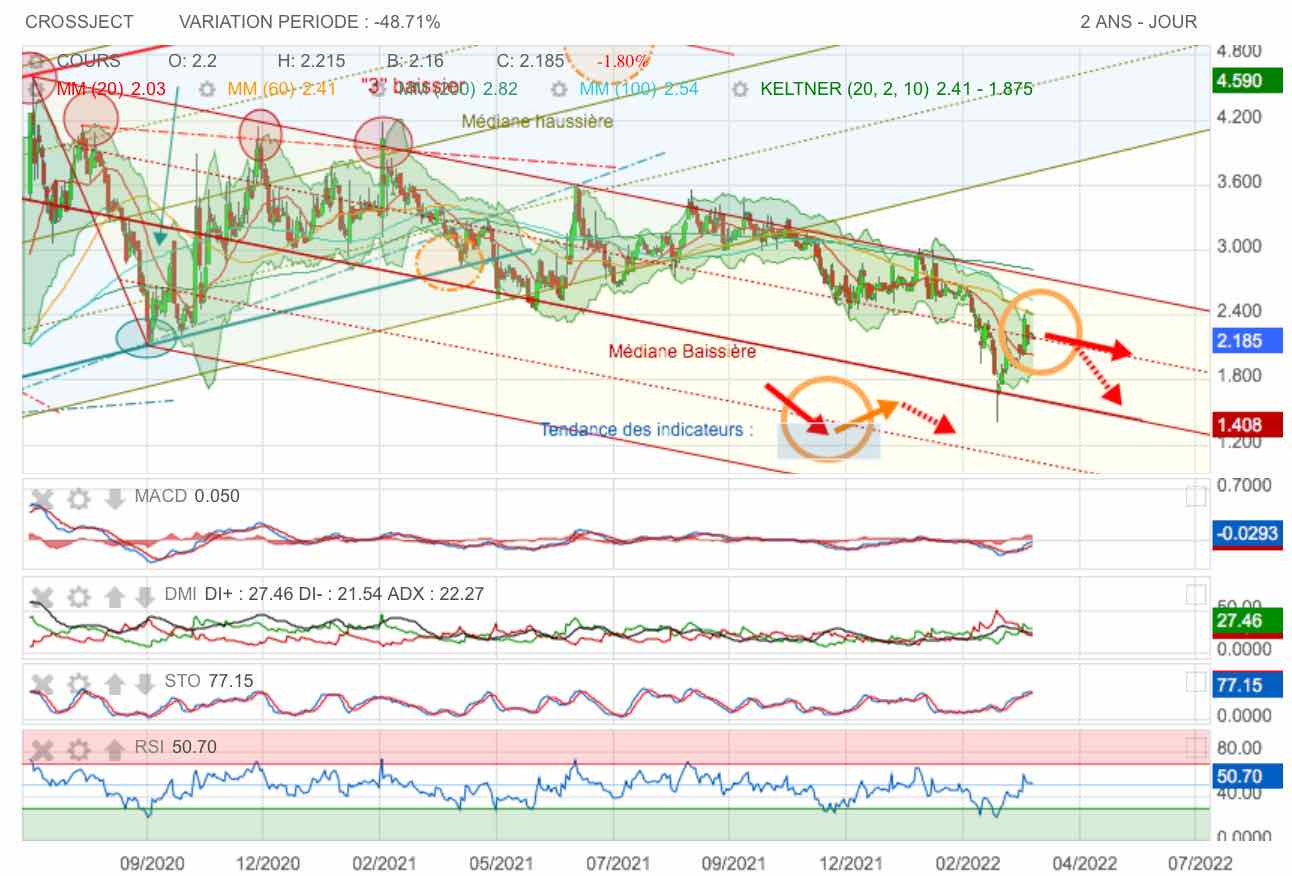
Task: Remove the STO stochastic indicator
Action: (42, 684)
